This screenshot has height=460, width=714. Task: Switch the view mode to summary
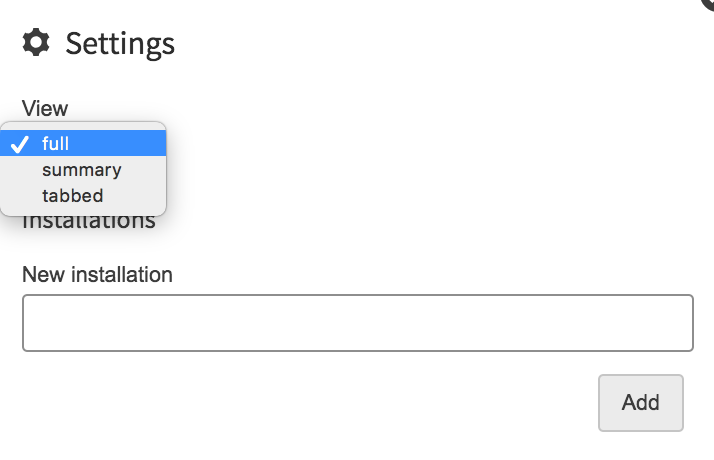tap(83, 170)
